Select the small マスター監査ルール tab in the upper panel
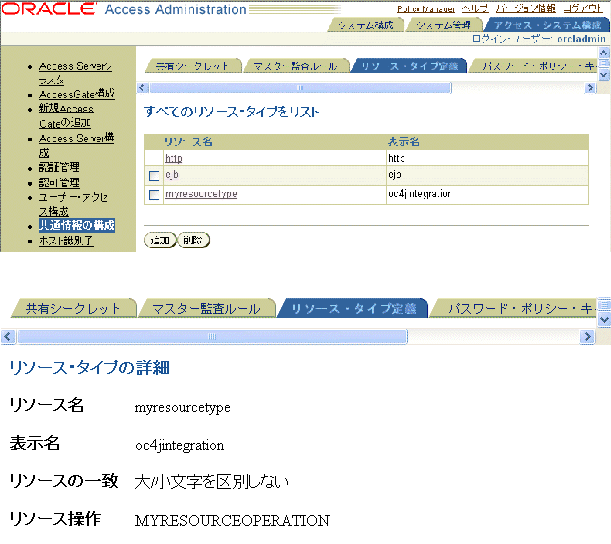The height and width of the screenshot is (544, 611). tap(297, 66)
